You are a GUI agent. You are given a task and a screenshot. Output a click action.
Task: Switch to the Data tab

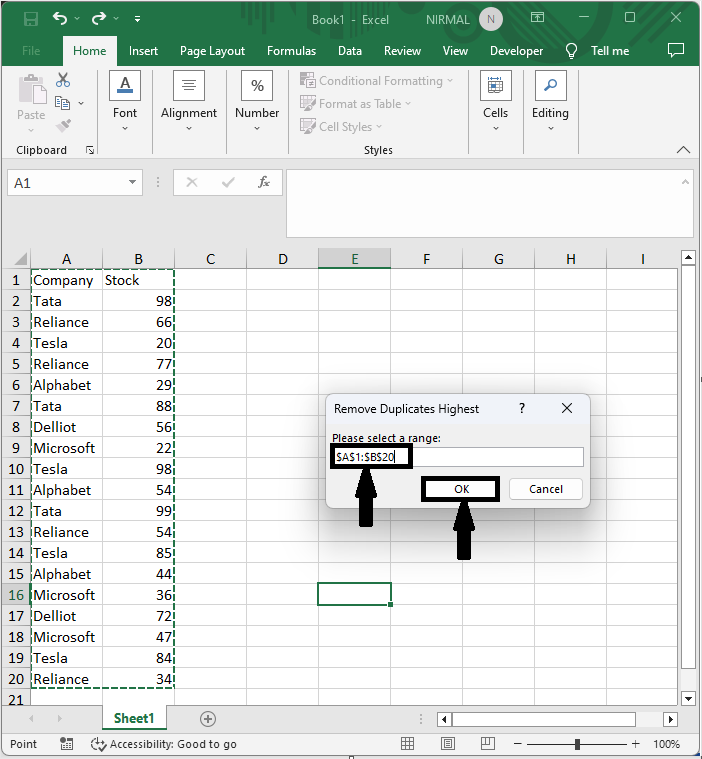pos(350,51)
